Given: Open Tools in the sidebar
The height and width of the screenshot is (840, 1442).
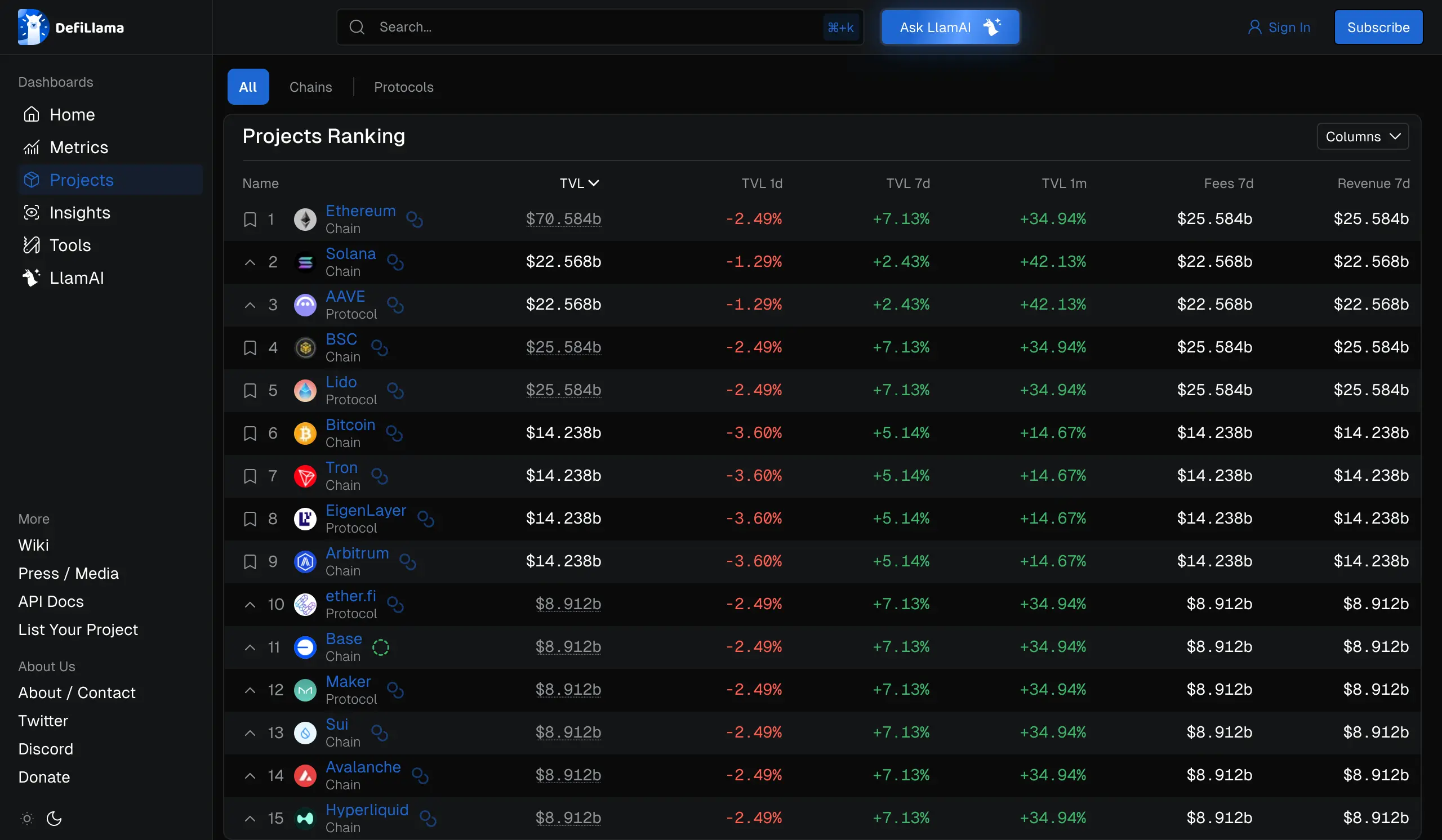Looking at the screenshot, I should [x=110, y=245].
